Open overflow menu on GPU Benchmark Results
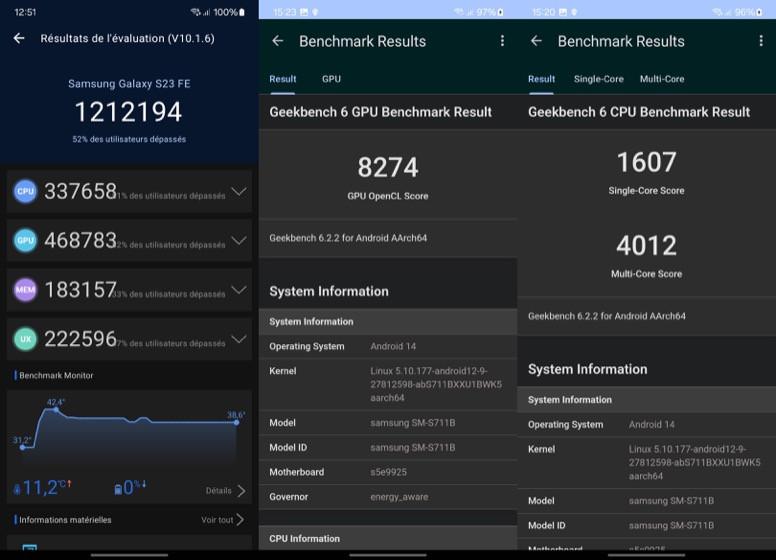Image resolution: width=776 pixels, height=560 pixels. click(502, 41)
